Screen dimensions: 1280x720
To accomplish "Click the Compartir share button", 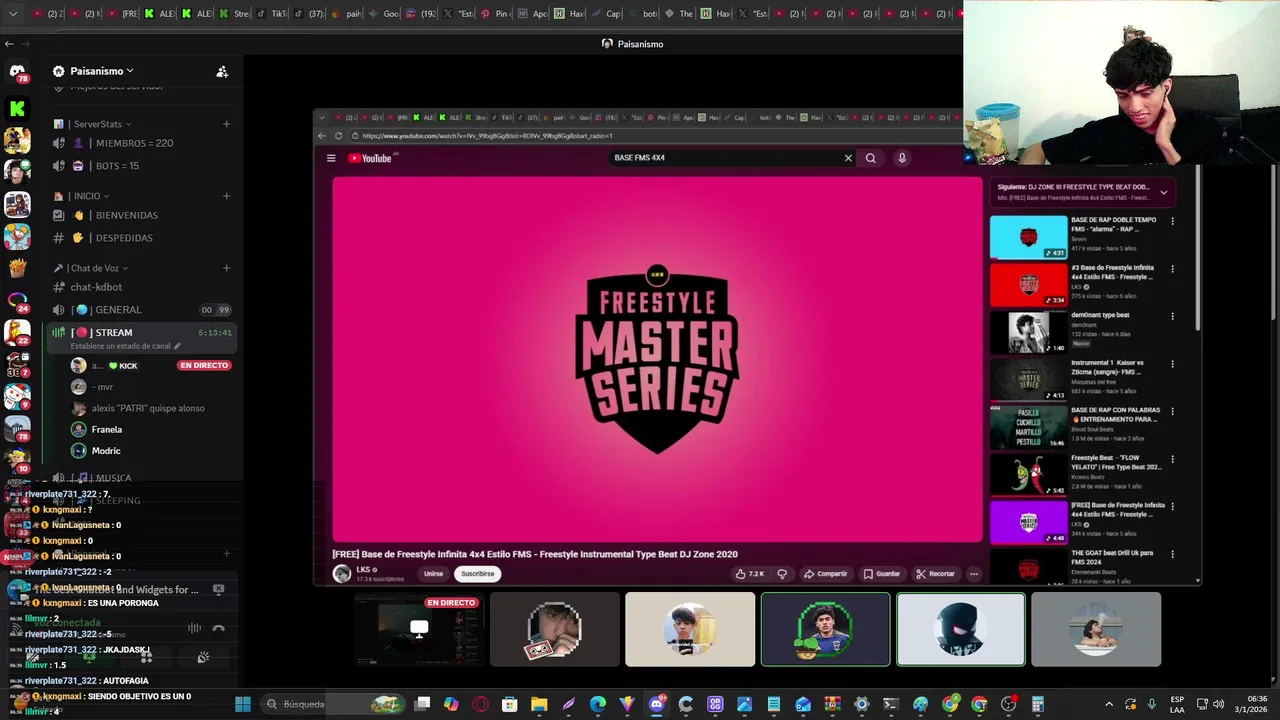I will point(825,574).
